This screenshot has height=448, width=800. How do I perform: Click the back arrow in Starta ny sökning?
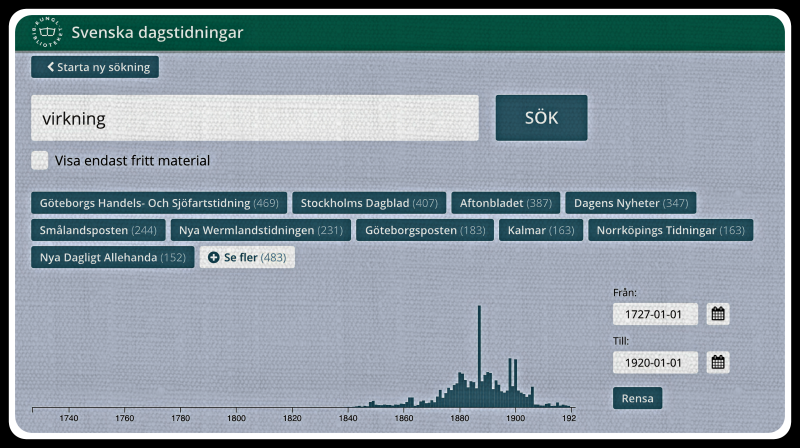[x=50, y=67]
